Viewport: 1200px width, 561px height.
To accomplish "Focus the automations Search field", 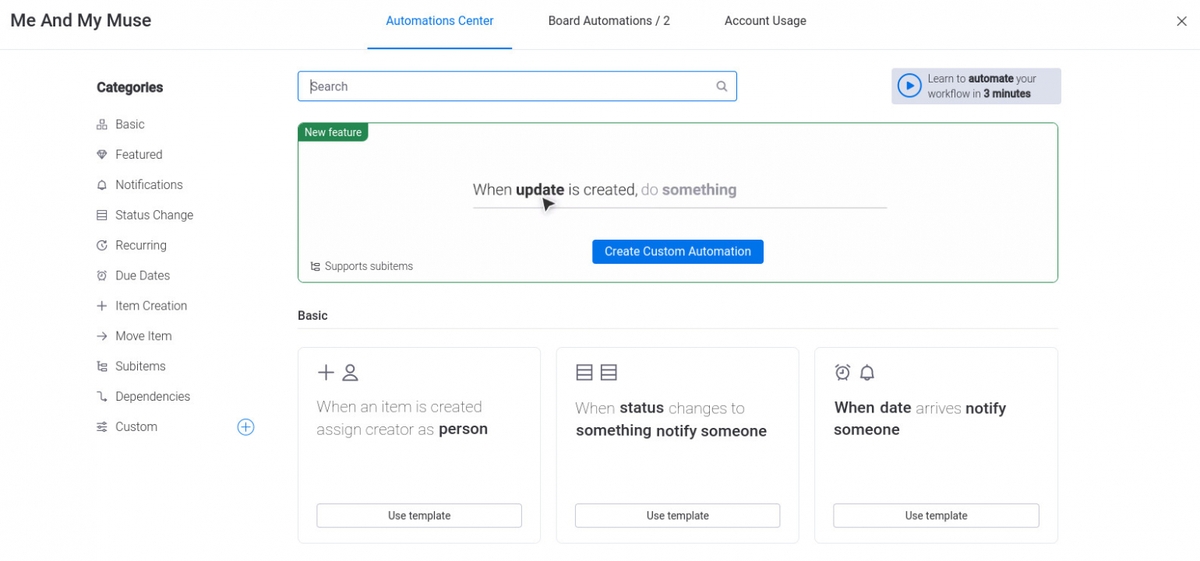I will 507,87.
